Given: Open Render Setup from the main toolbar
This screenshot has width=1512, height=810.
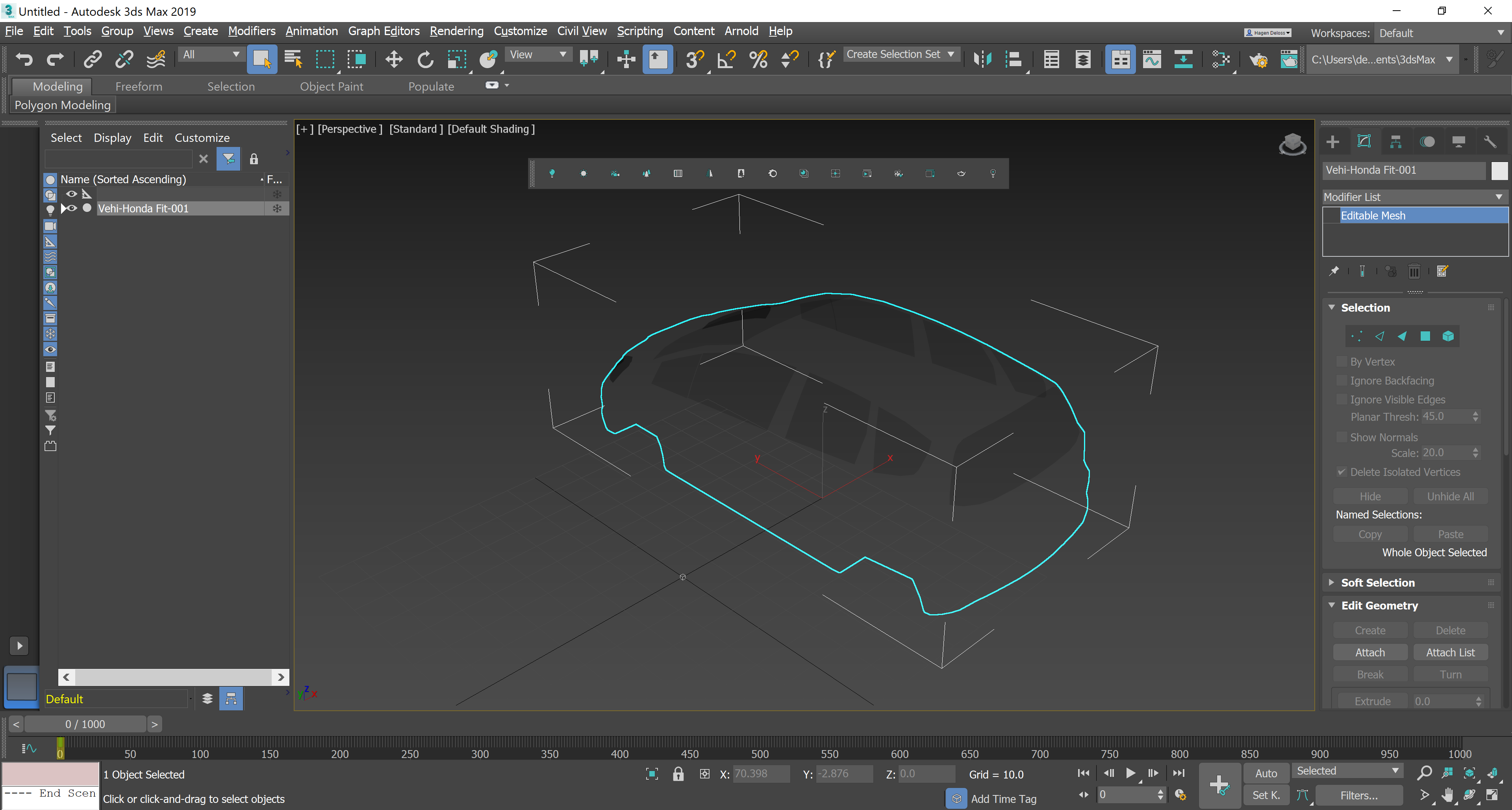Looking at the screenshot, I should point(1258,59).
